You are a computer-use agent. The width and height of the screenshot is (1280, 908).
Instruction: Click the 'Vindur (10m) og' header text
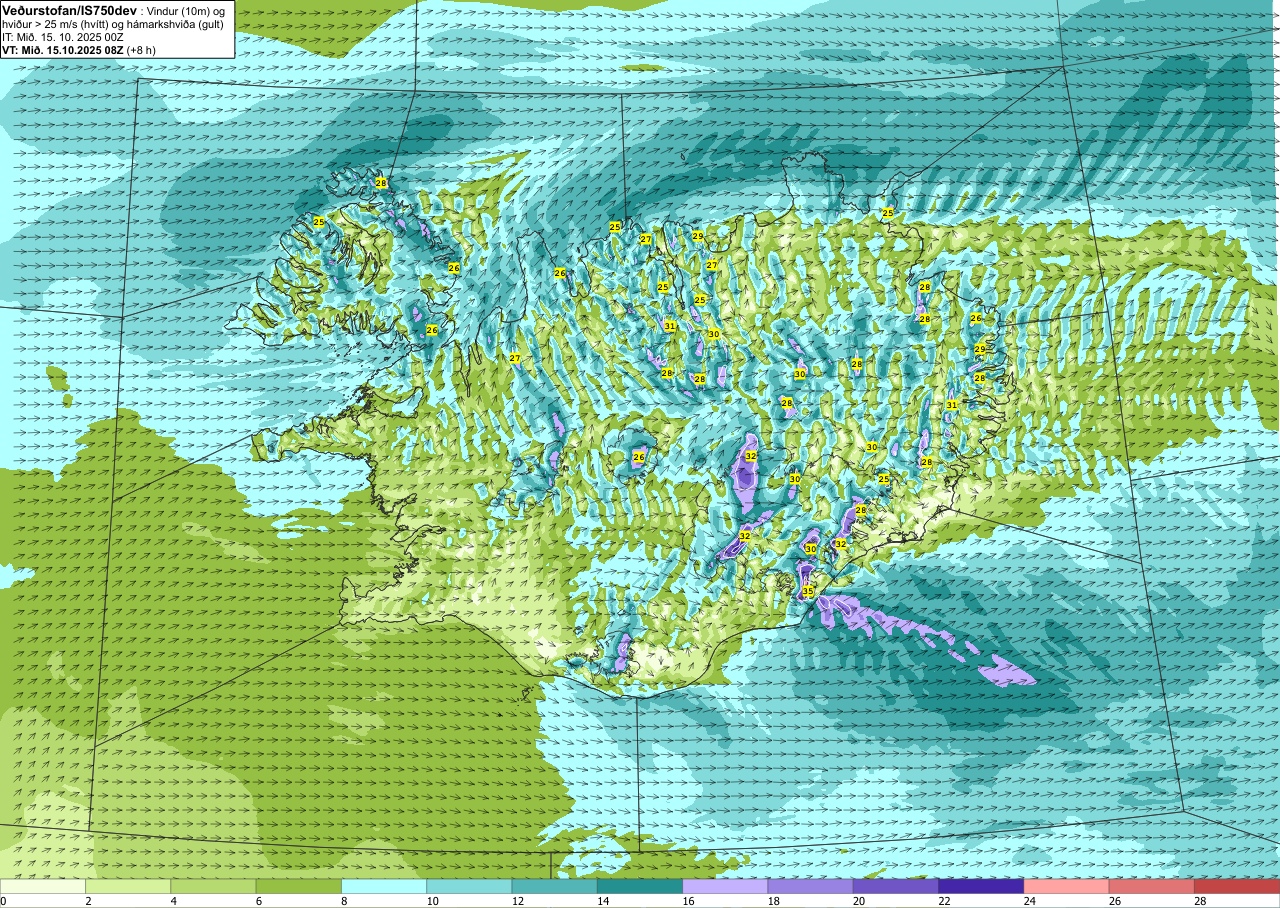[x=187, y=10]
